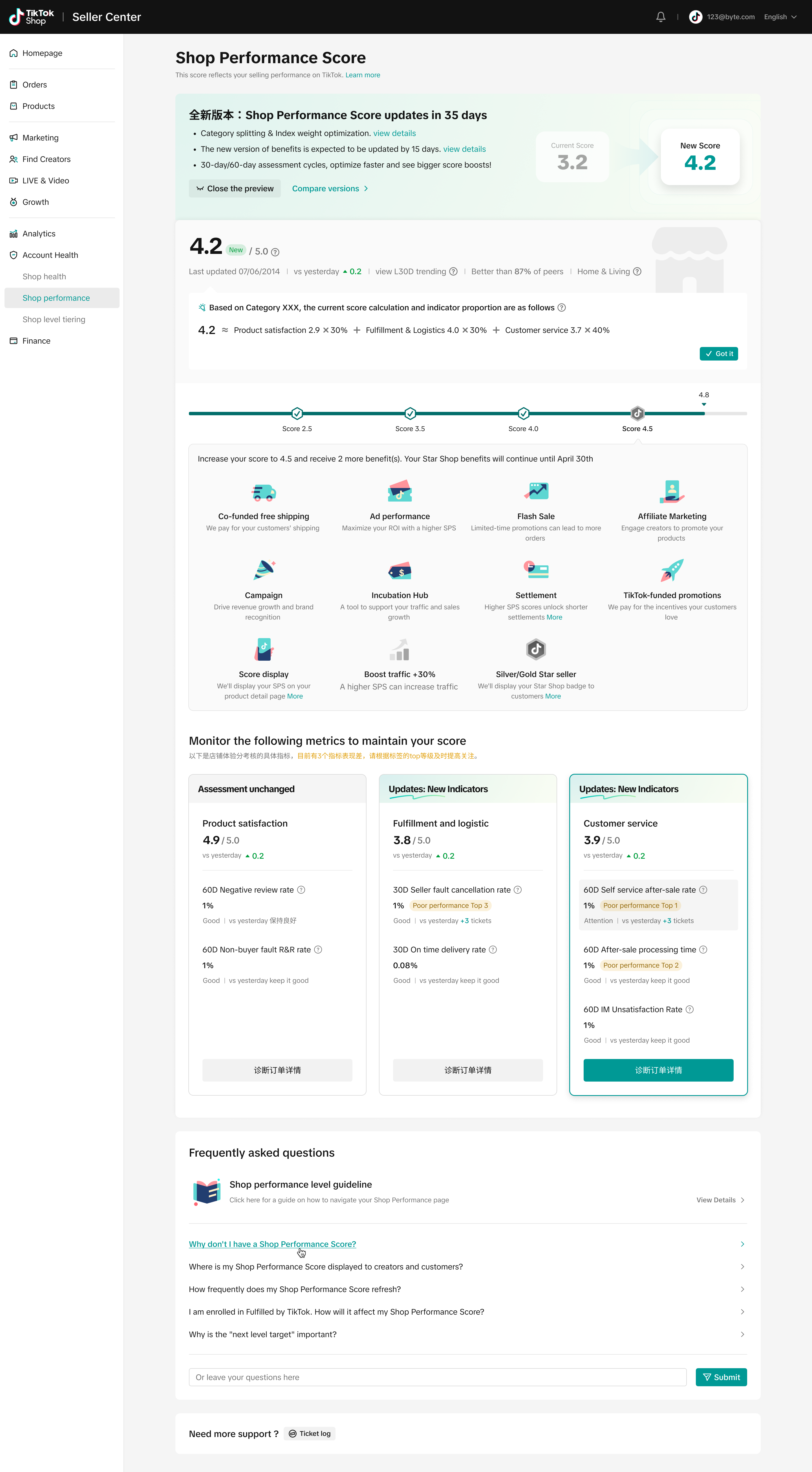Click help icon next to 5.0 score

[x=275, y=252]
